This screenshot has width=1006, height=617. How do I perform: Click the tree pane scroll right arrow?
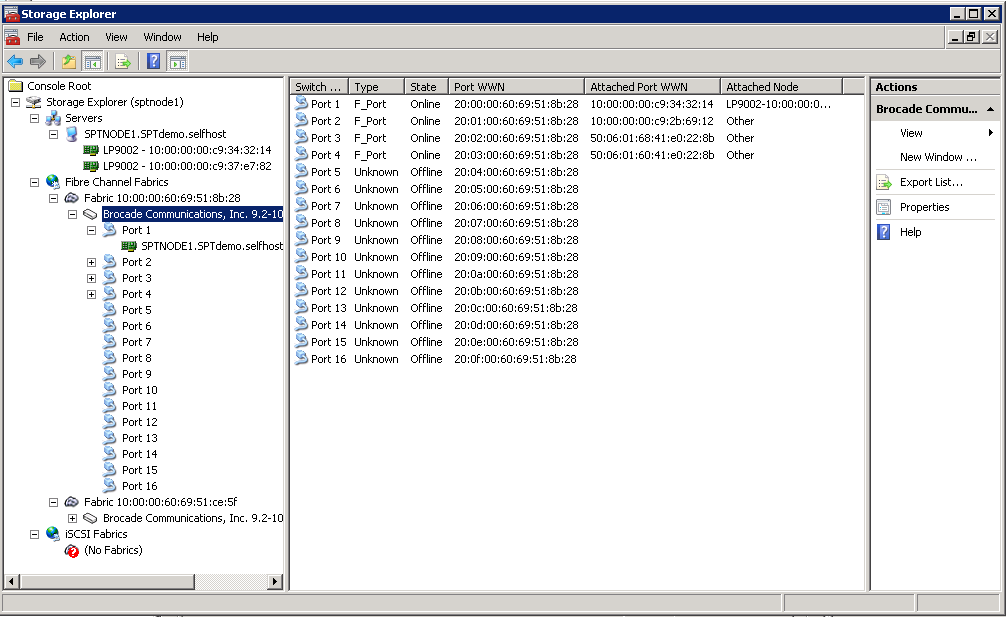[275, 582]
